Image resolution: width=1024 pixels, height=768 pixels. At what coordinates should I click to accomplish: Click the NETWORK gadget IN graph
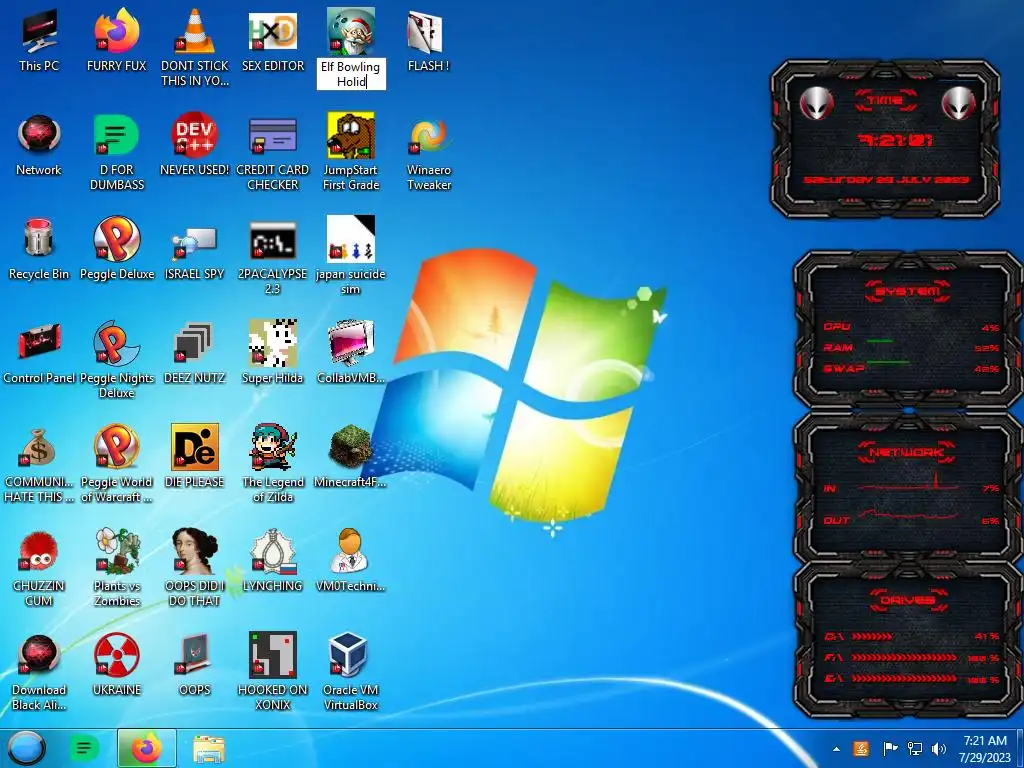(908, 482)
